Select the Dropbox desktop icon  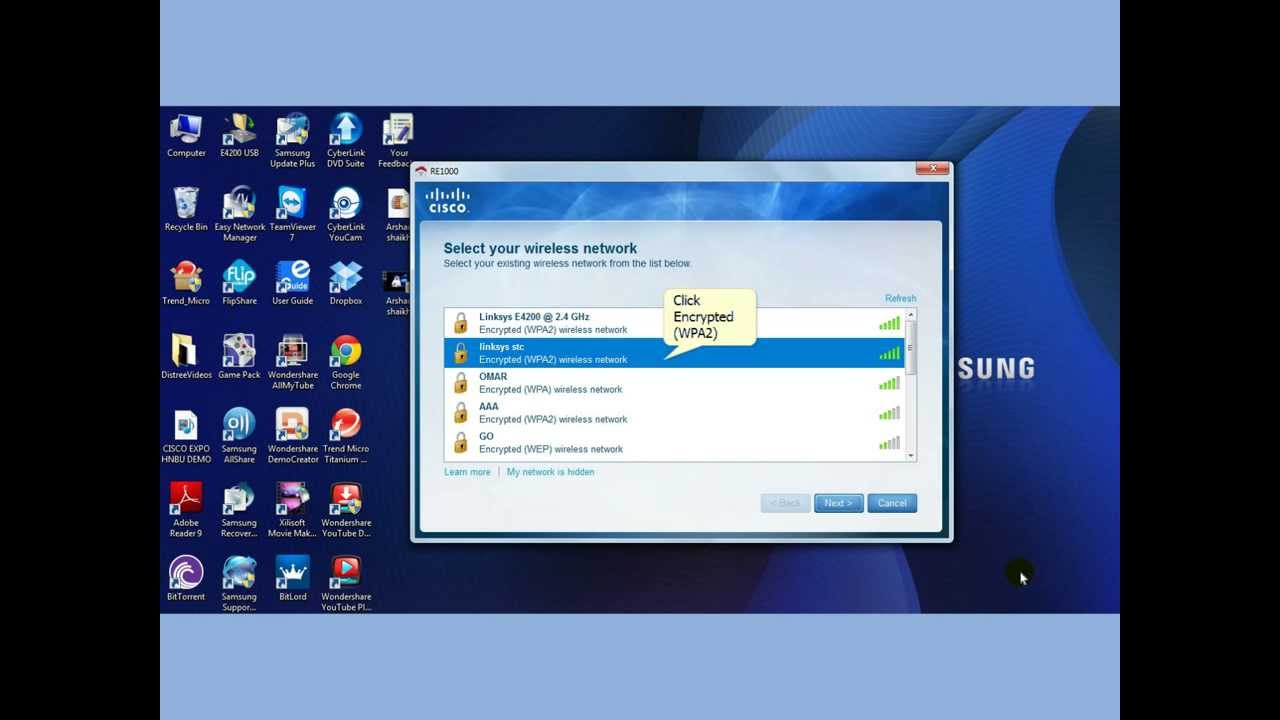click(346, 284)
